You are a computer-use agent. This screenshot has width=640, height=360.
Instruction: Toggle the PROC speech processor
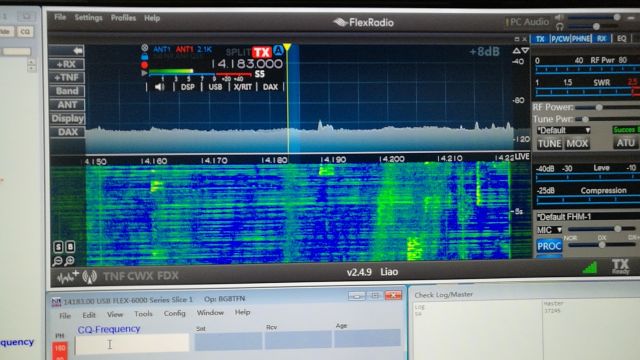549,246
